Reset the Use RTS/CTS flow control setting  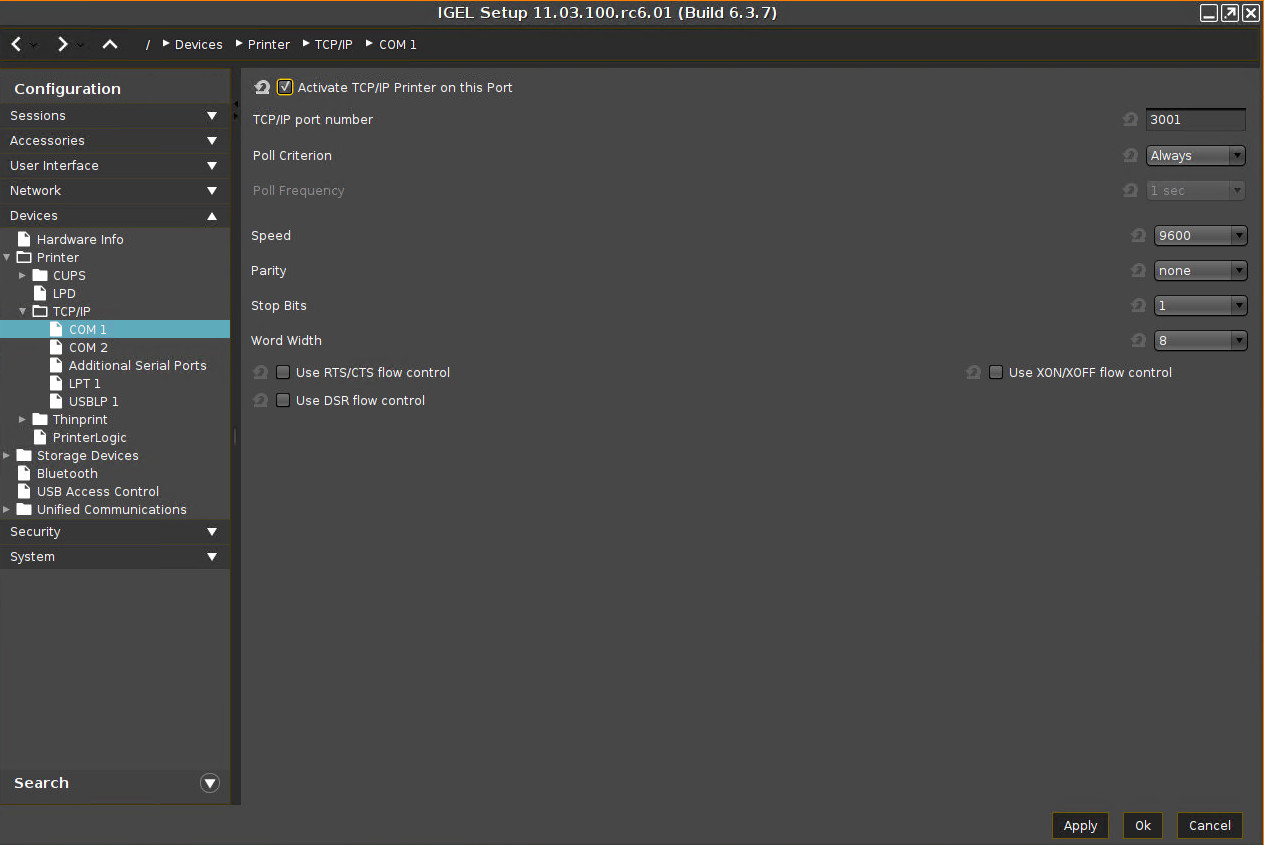[x=260, y=371]
